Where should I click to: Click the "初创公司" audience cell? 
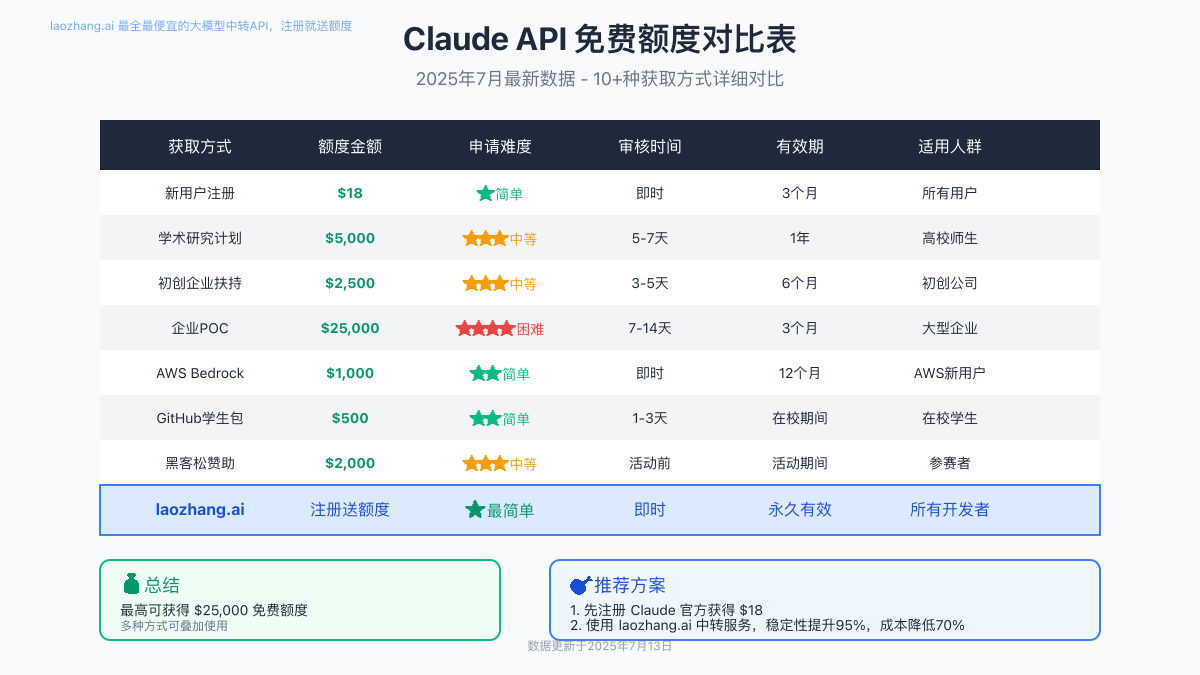950,283
